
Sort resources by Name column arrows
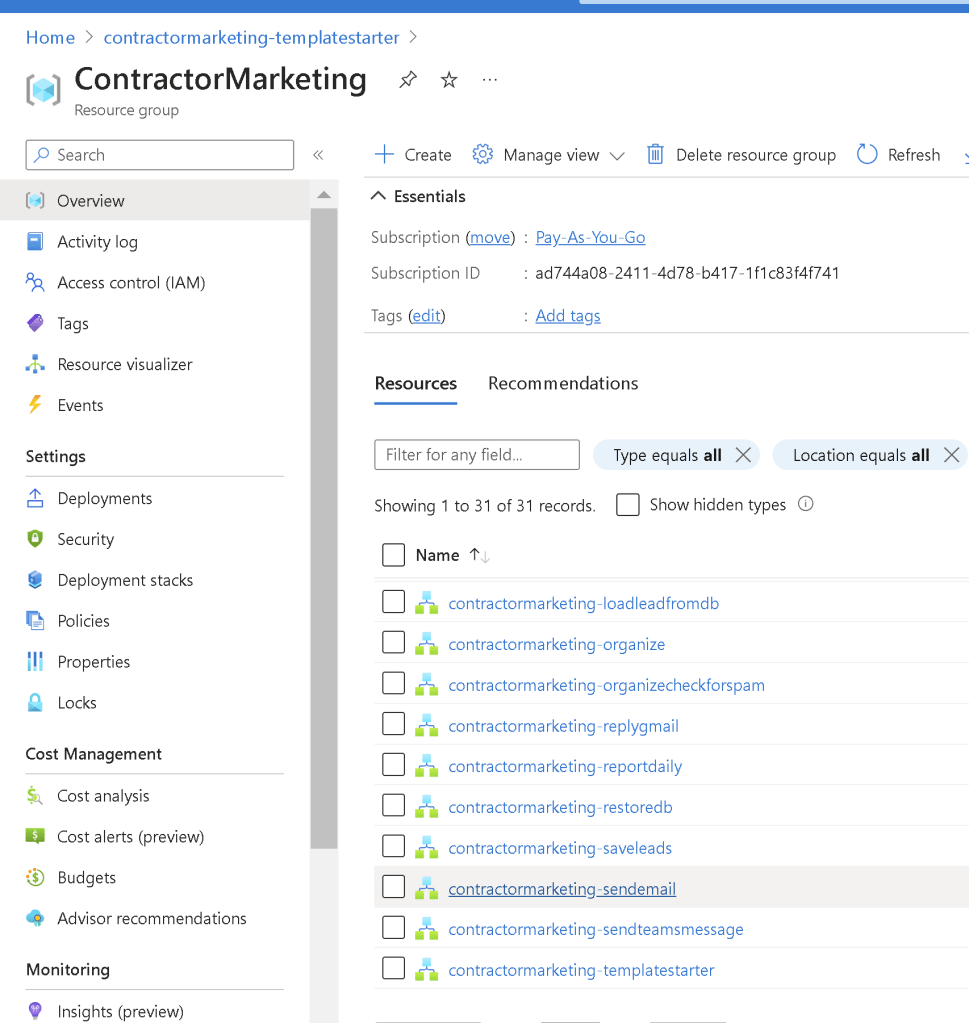coord(480,555)
